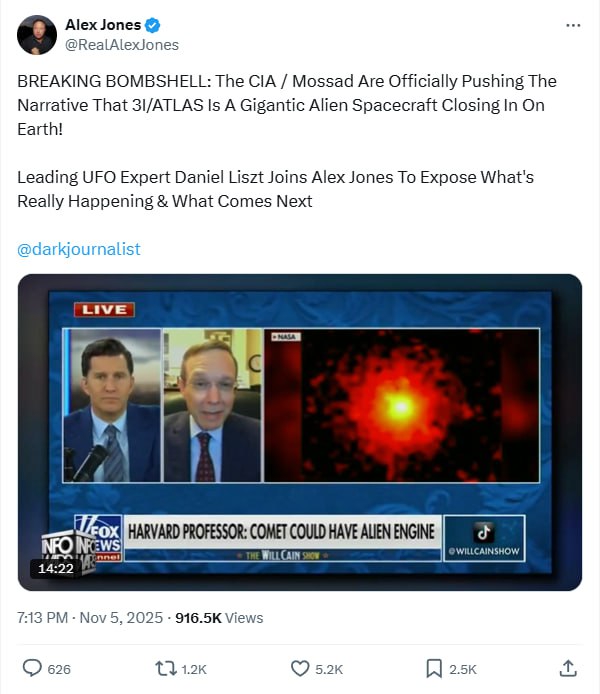
Task: Like the post with heart icon
Action: [300, 668]
